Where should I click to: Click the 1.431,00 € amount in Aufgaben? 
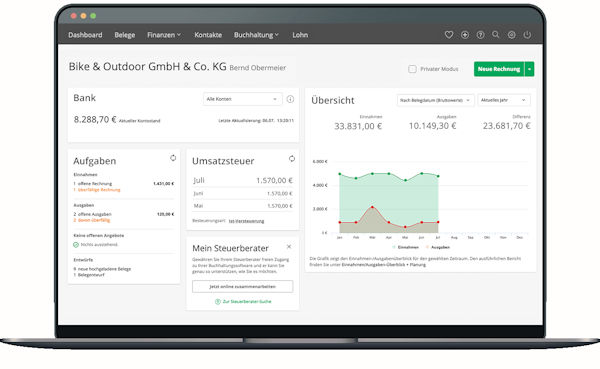coord(164,184)
